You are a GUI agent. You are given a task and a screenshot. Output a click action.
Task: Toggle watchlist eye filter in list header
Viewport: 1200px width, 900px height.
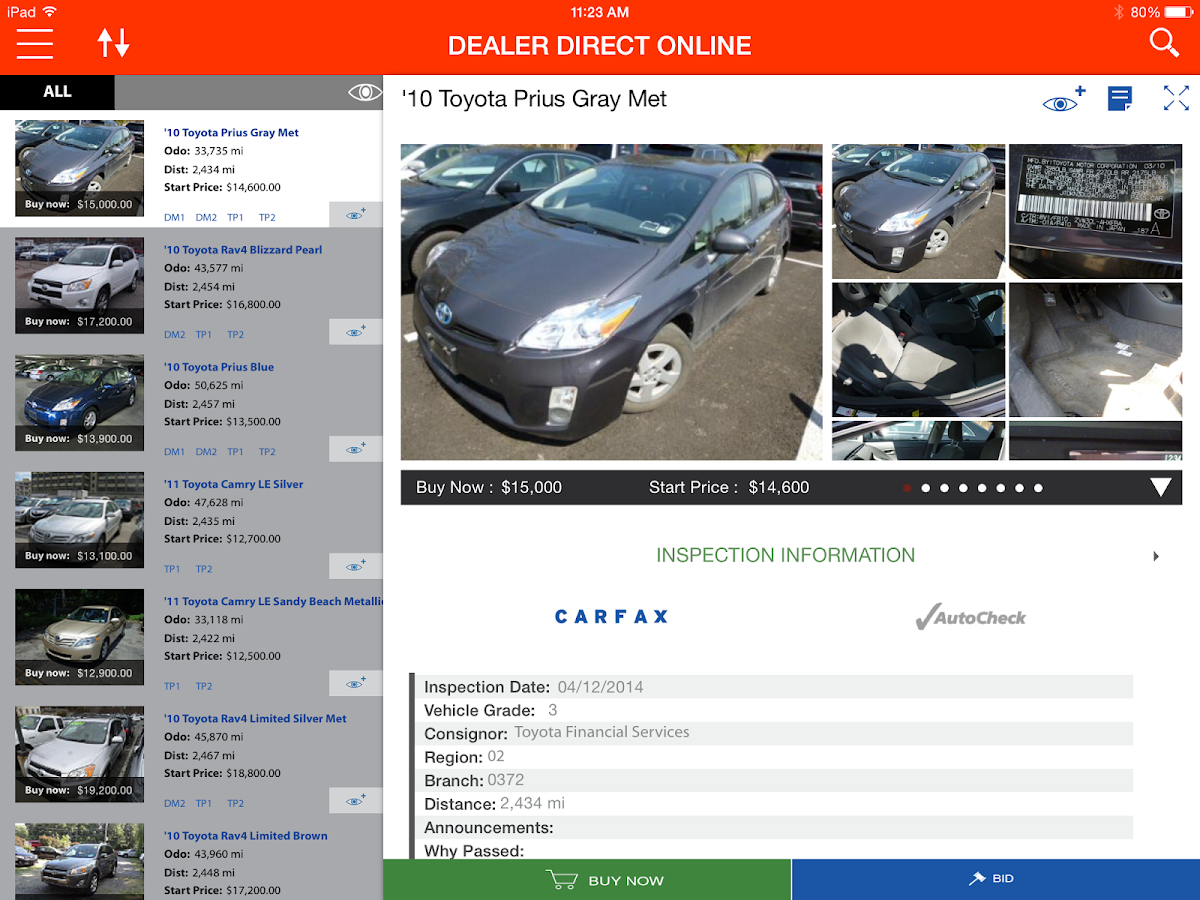click(365, 92)
